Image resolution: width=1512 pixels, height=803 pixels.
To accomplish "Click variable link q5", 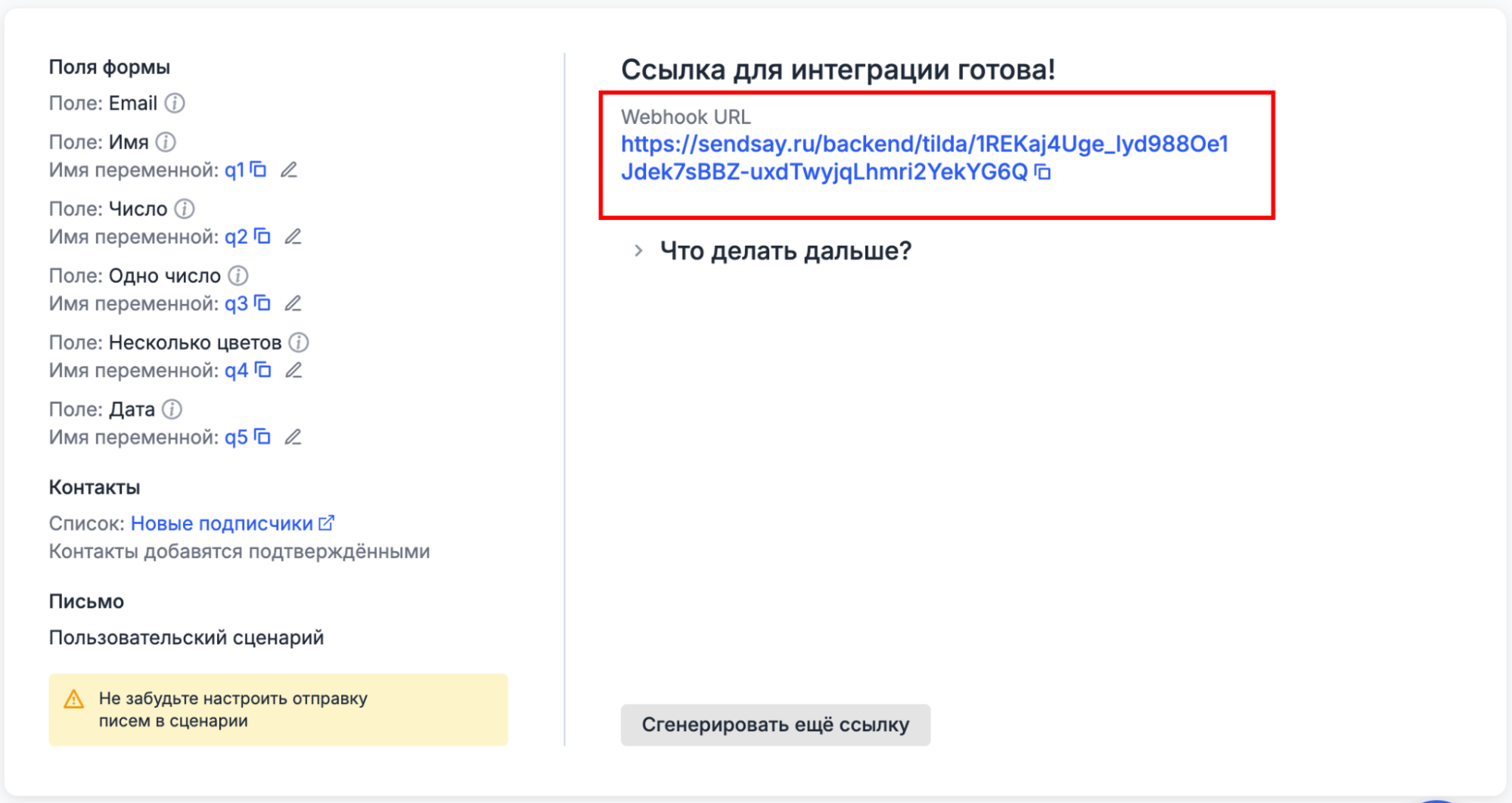I will 236,437.
